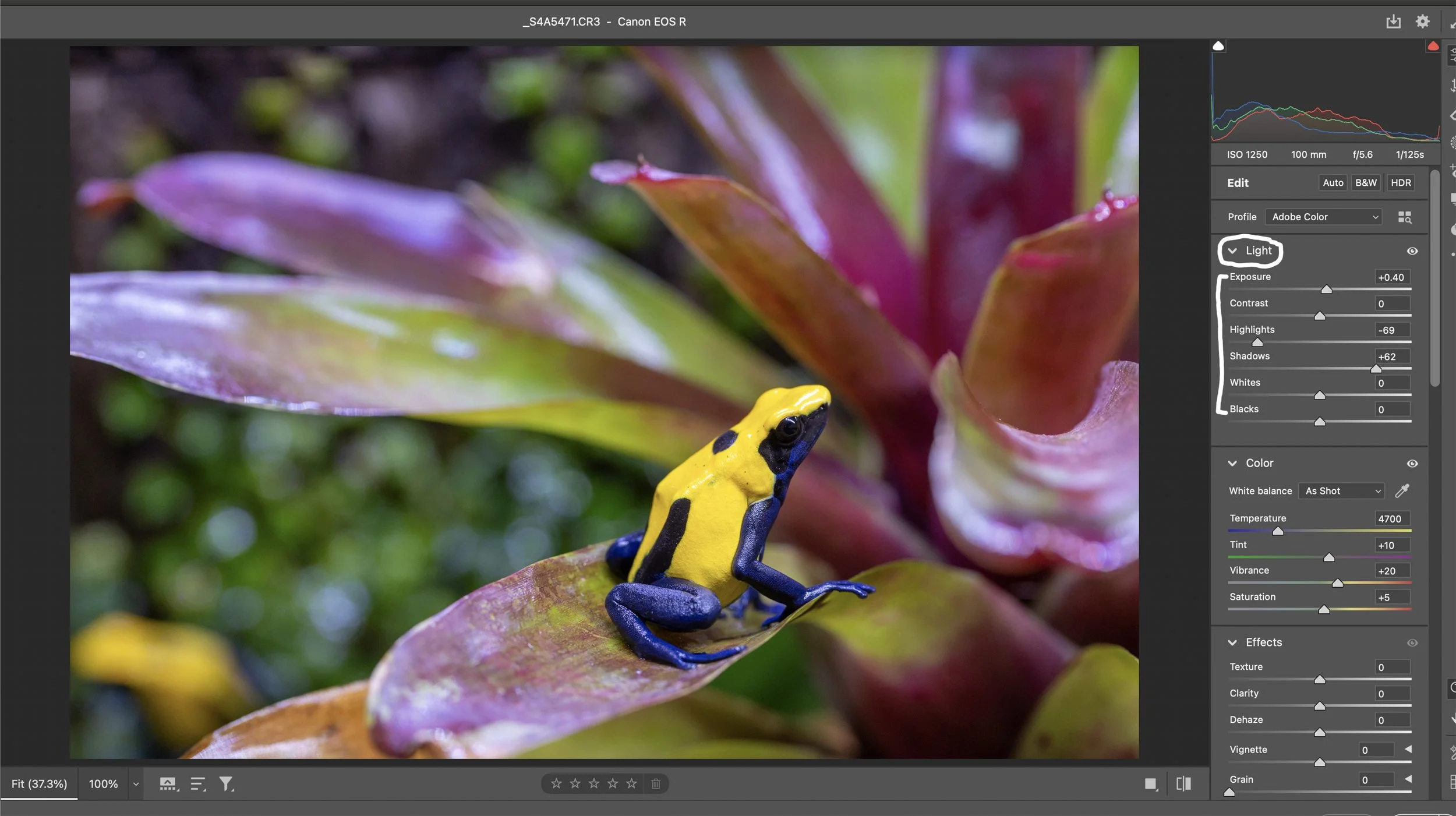Toggle Color panel visibility eye
Screen dimensions: 1456x816
(x=1412, y=464)
